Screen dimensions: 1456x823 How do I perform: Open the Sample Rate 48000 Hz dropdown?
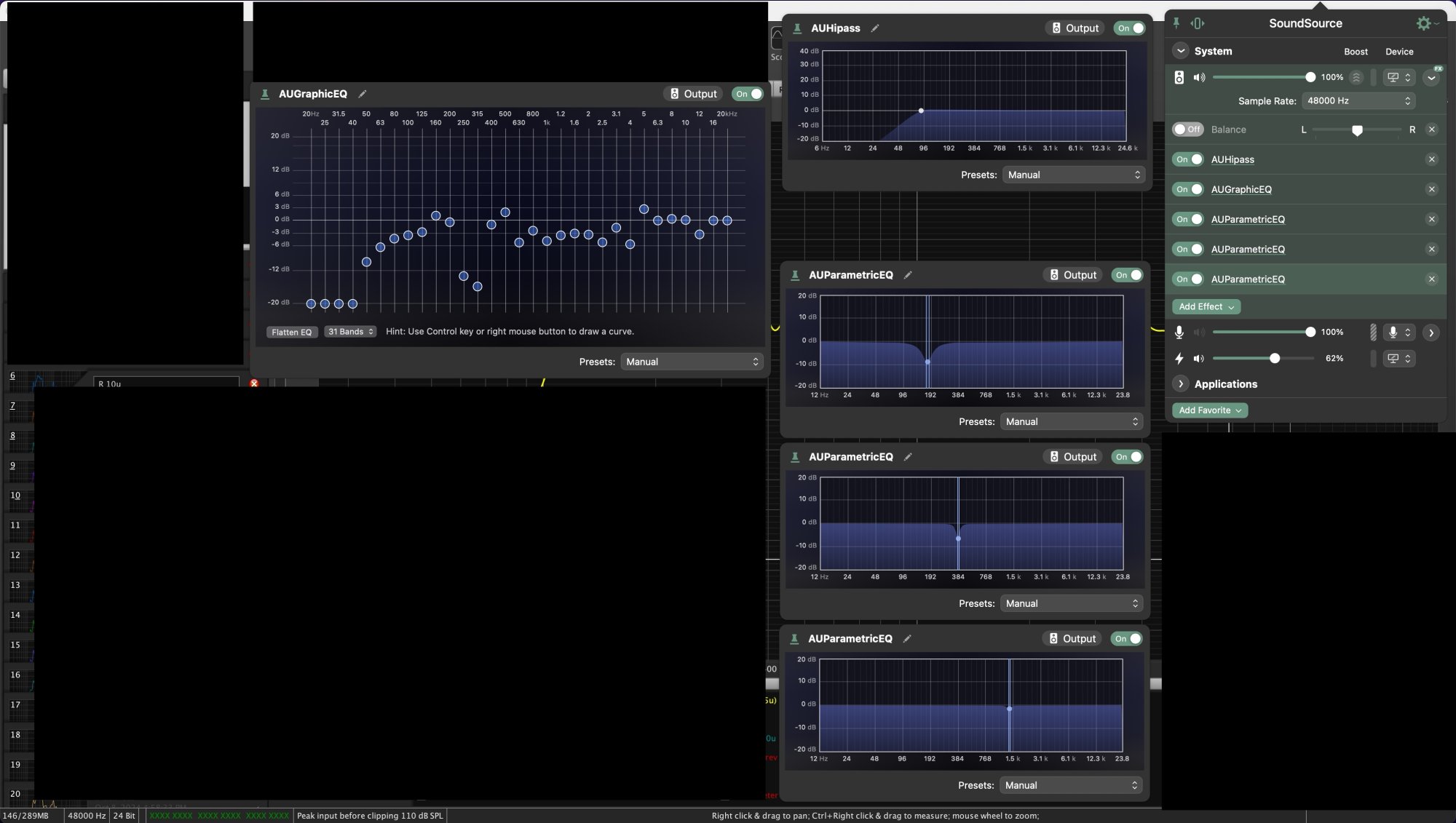click(x=1358, y=101)
